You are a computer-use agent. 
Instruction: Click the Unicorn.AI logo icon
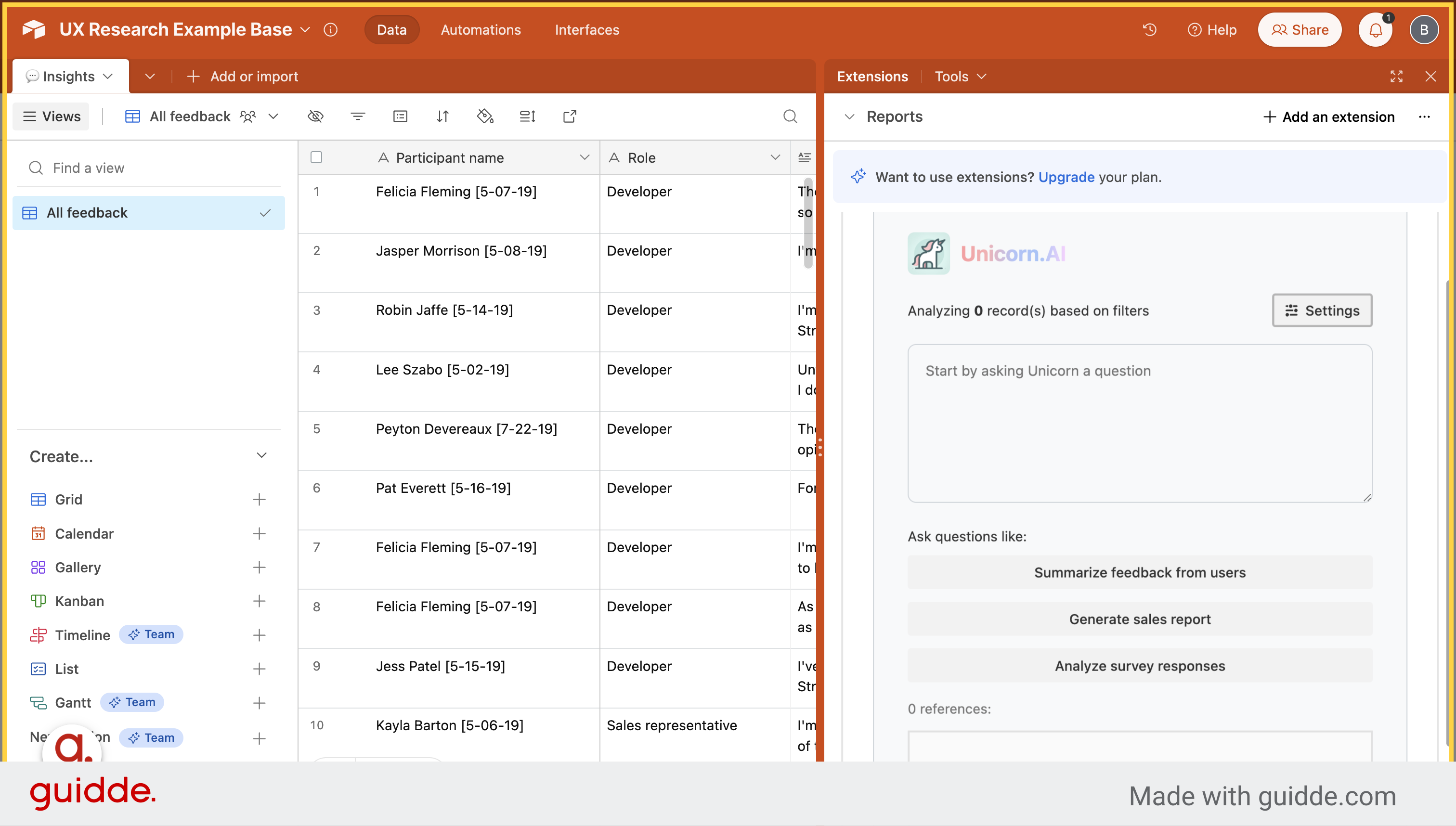(928, 253)
